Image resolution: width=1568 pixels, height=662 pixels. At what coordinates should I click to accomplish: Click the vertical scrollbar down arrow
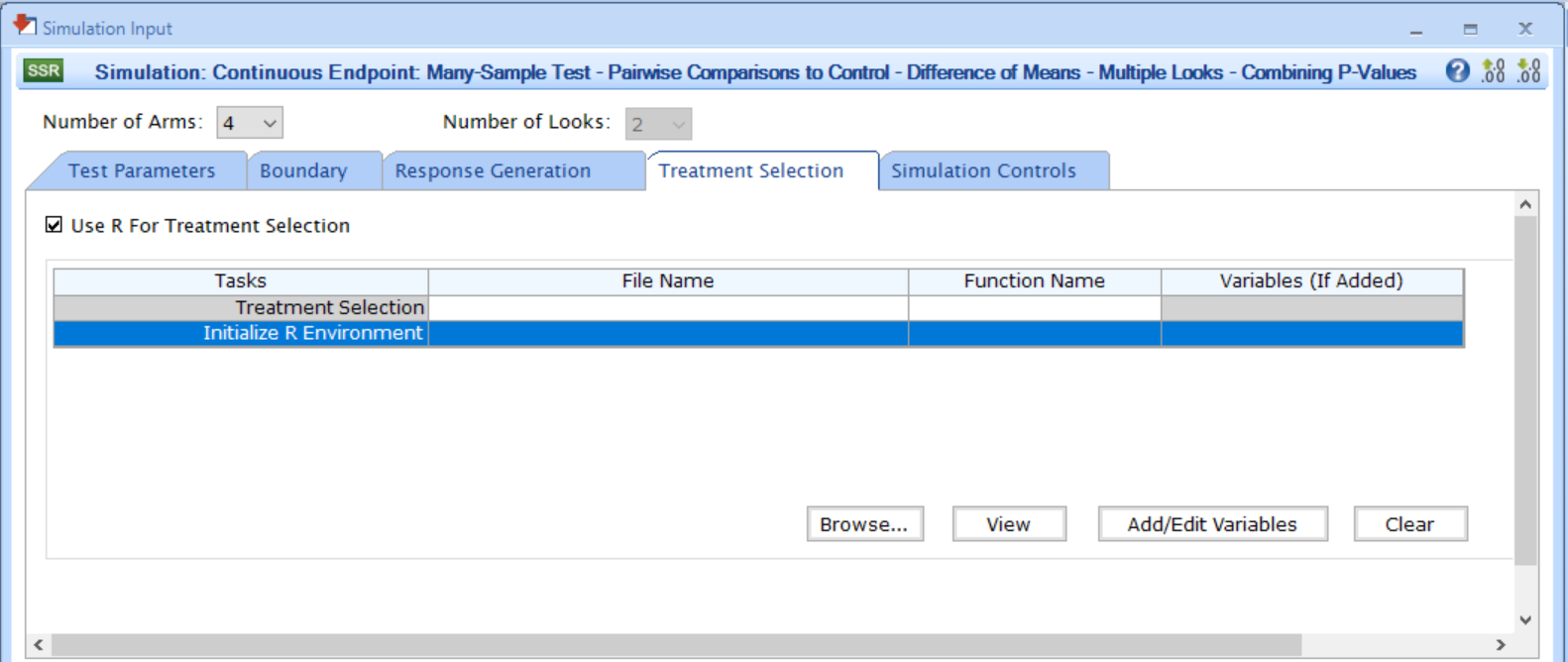click(x=1525, y=620)
